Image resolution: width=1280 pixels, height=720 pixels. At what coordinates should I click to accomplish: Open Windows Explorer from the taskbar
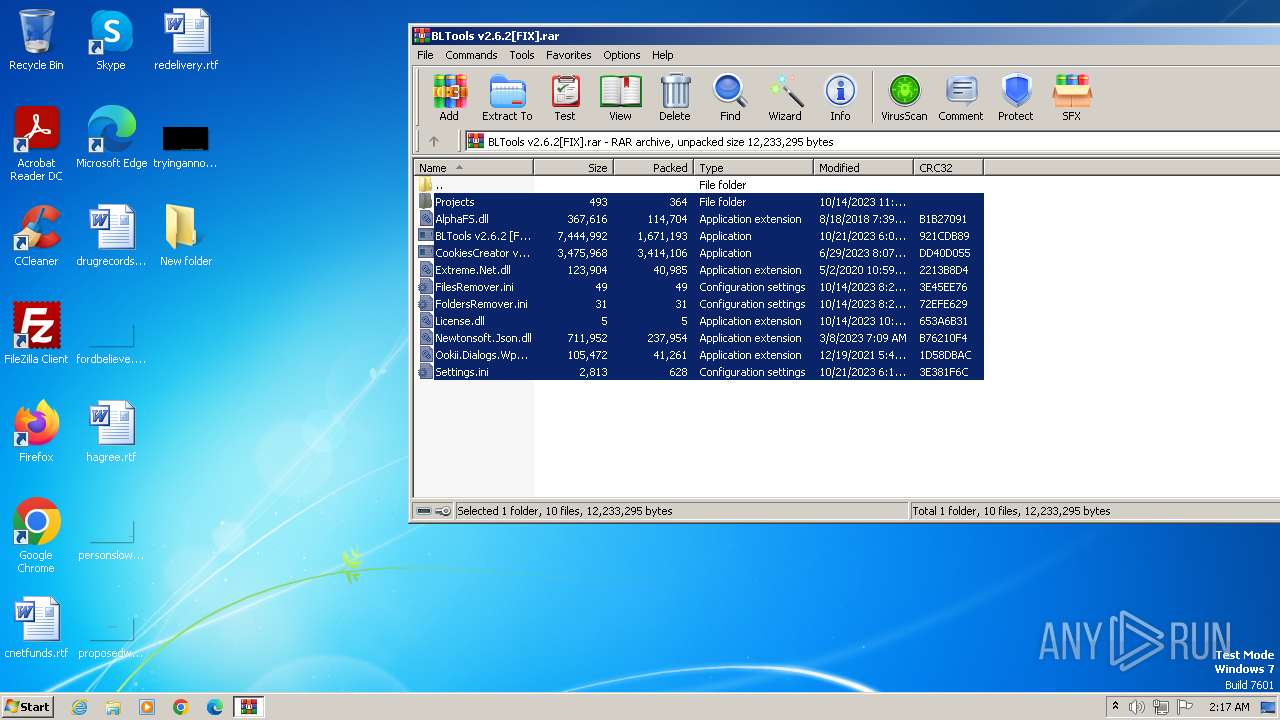coord(113,707)
